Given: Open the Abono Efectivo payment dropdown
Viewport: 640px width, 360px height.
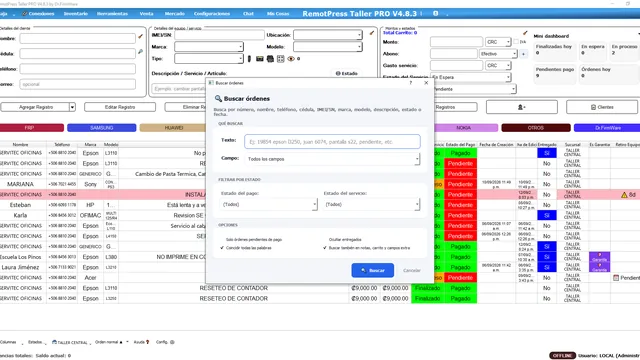Looking at the screenshot, I should click(498, 53).
